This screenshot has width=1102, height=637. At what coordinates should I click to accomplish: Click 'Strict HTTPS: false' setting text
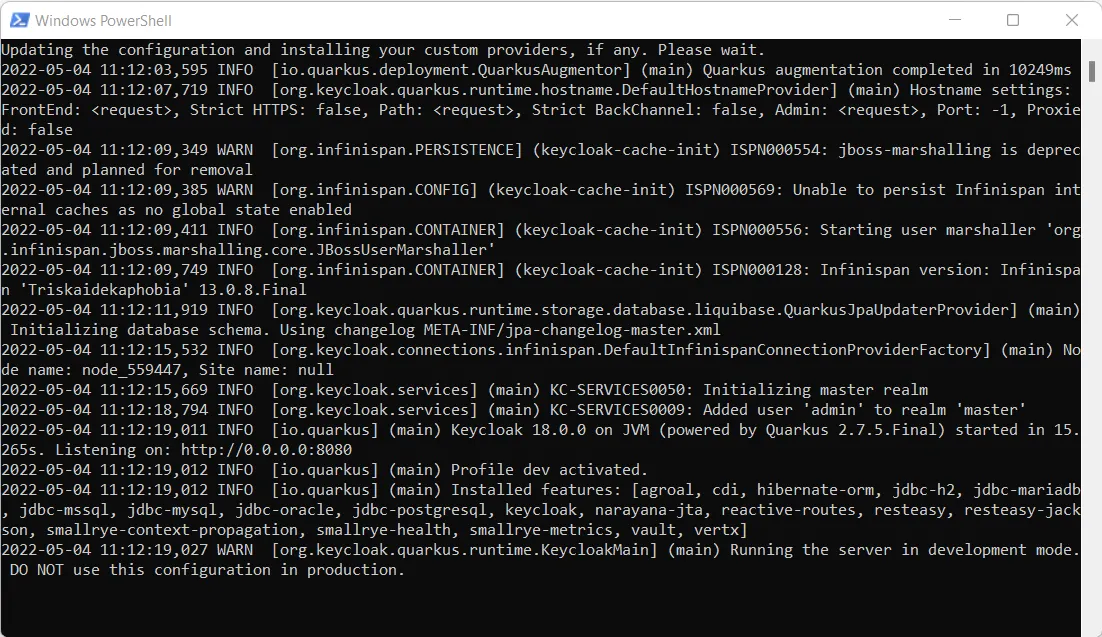(x=276, y=110)
